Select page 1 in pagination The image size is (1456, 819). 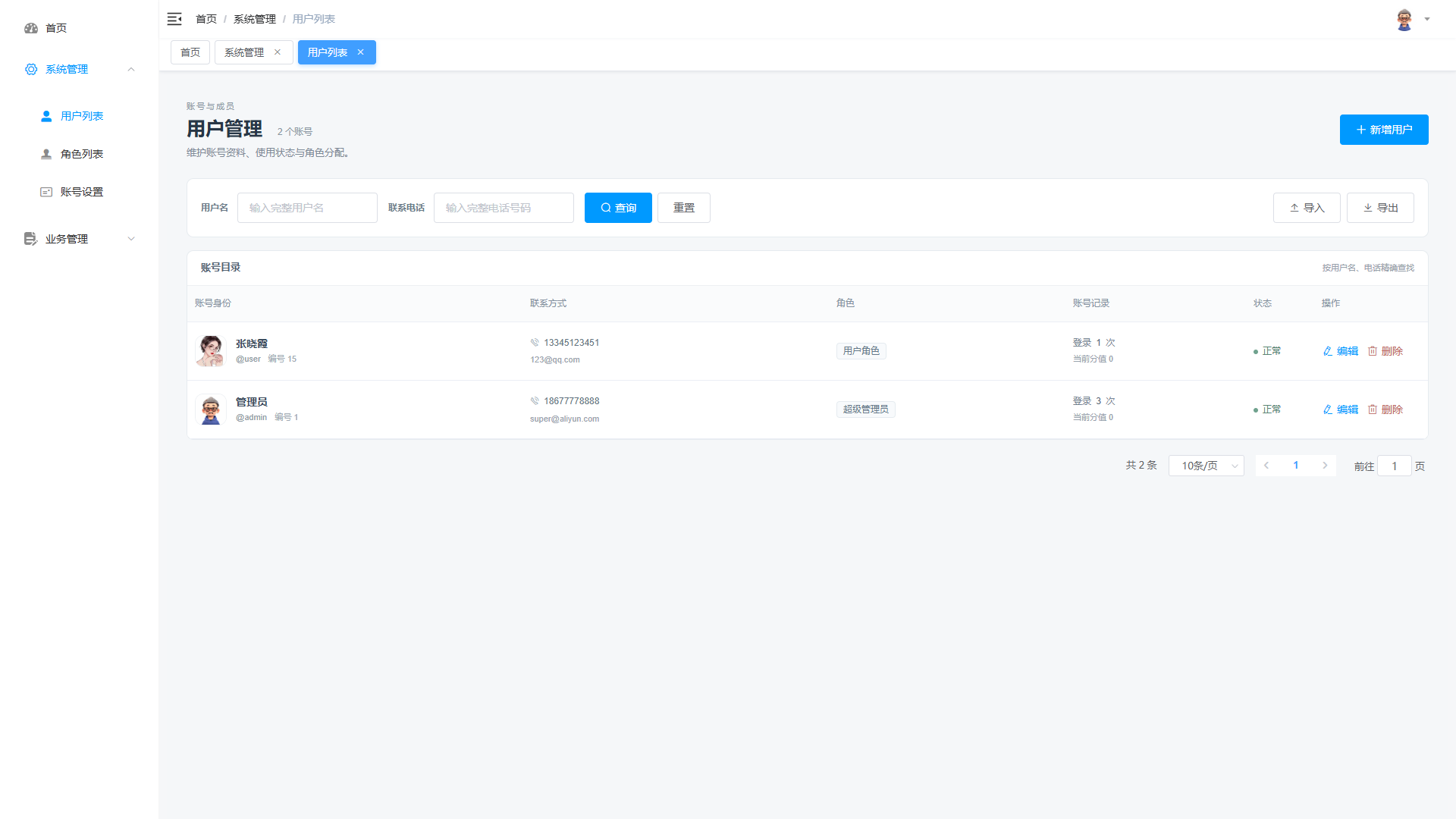[1296, 466]
